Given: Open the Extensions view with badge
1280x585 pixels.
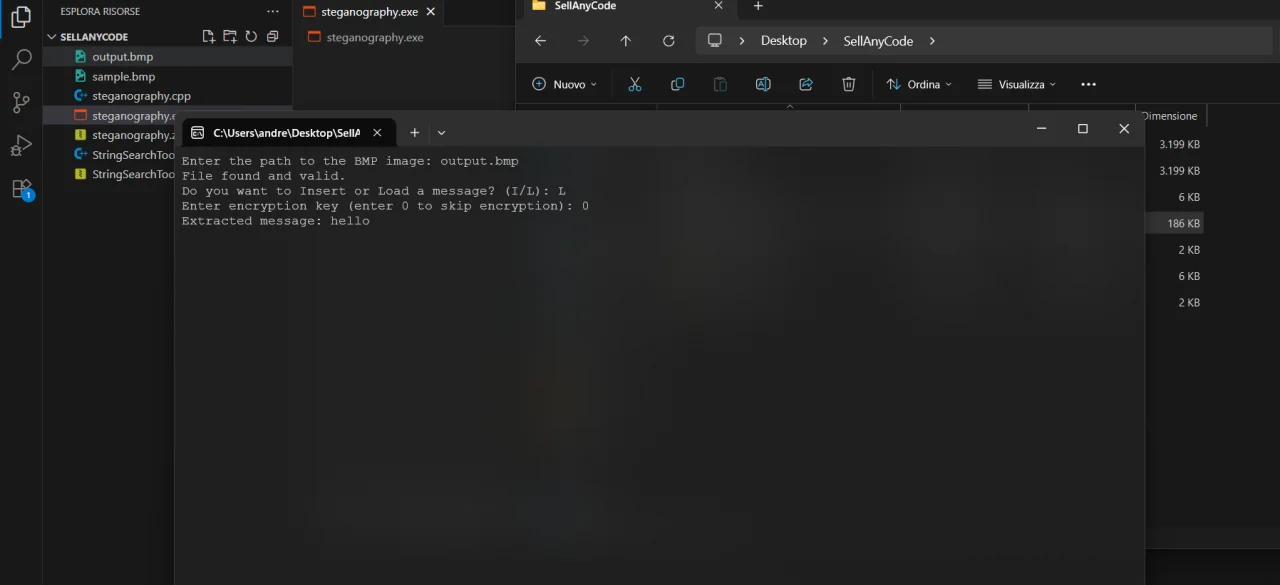Looking at the screenshot, I should coord(21,189).
